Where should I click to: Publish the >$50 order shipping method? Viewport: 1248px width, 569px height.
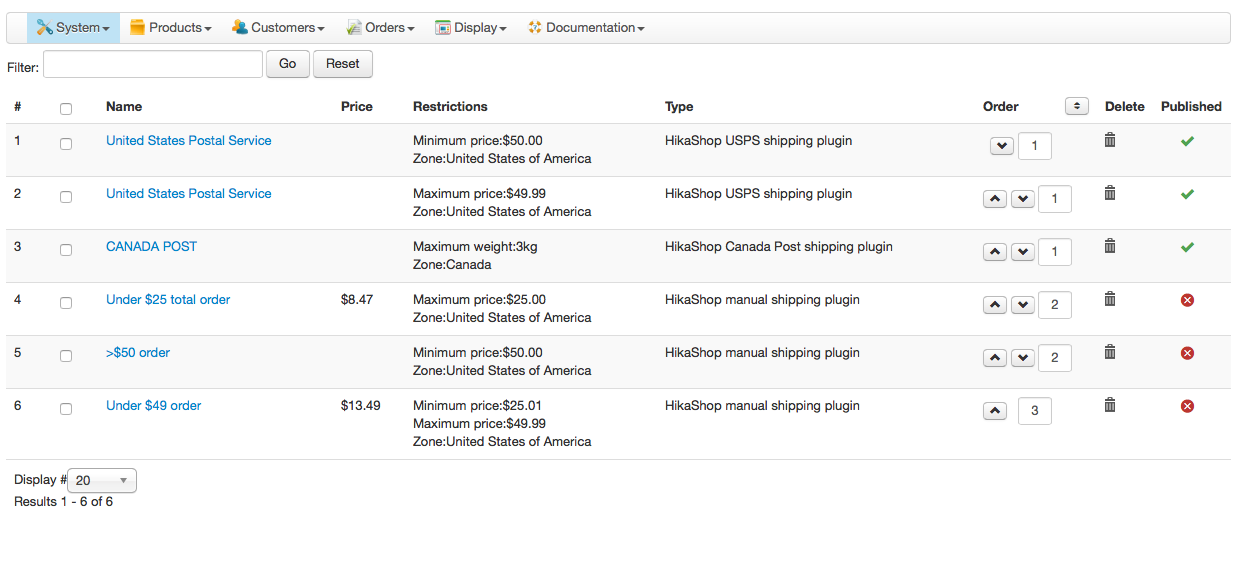click(x=1187, y=353)
